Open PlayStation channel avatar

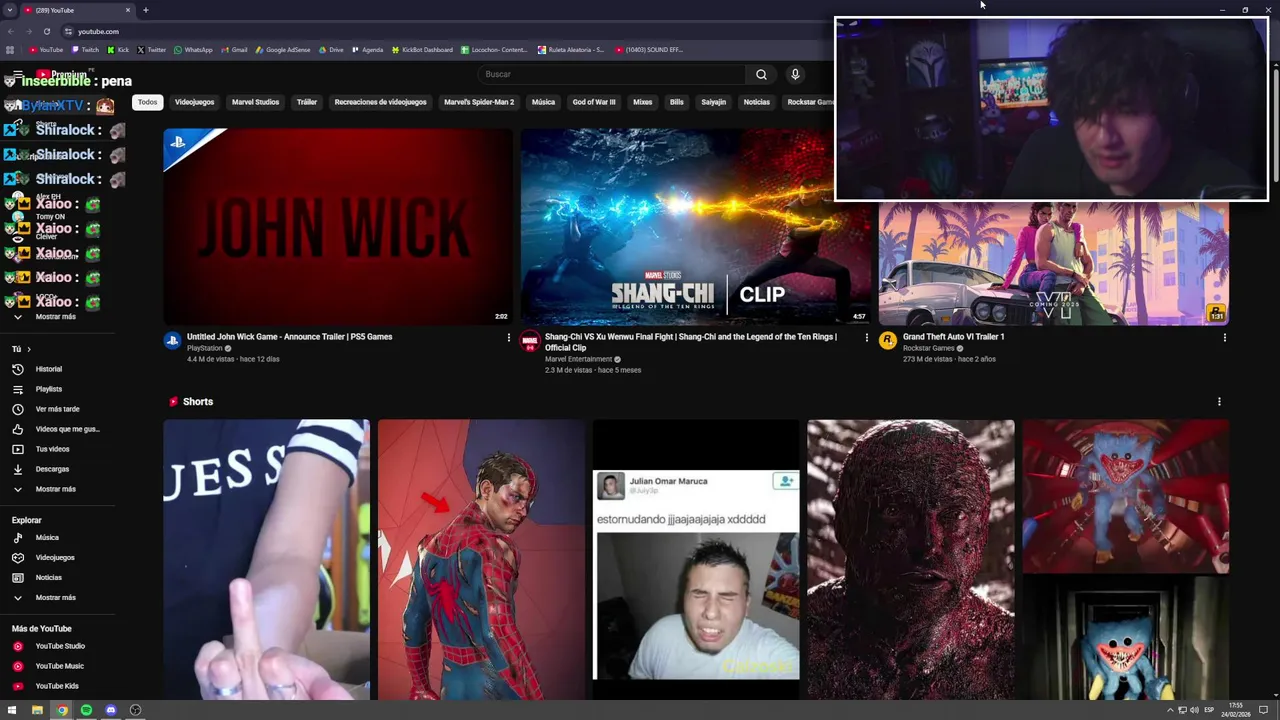172,341
